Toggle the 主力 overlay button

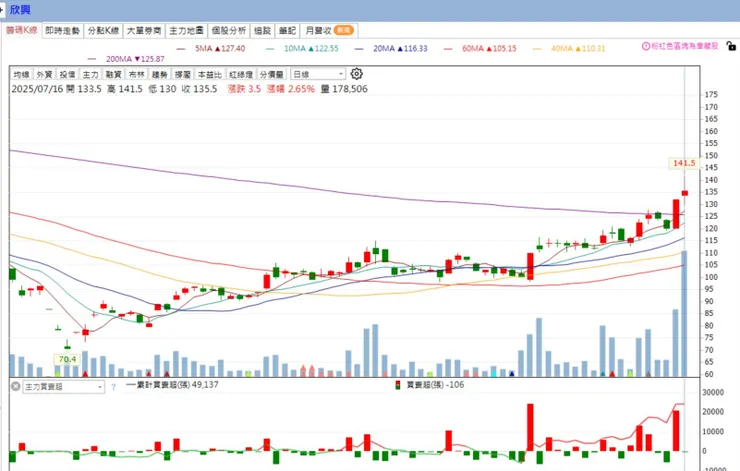pos(91,75)
